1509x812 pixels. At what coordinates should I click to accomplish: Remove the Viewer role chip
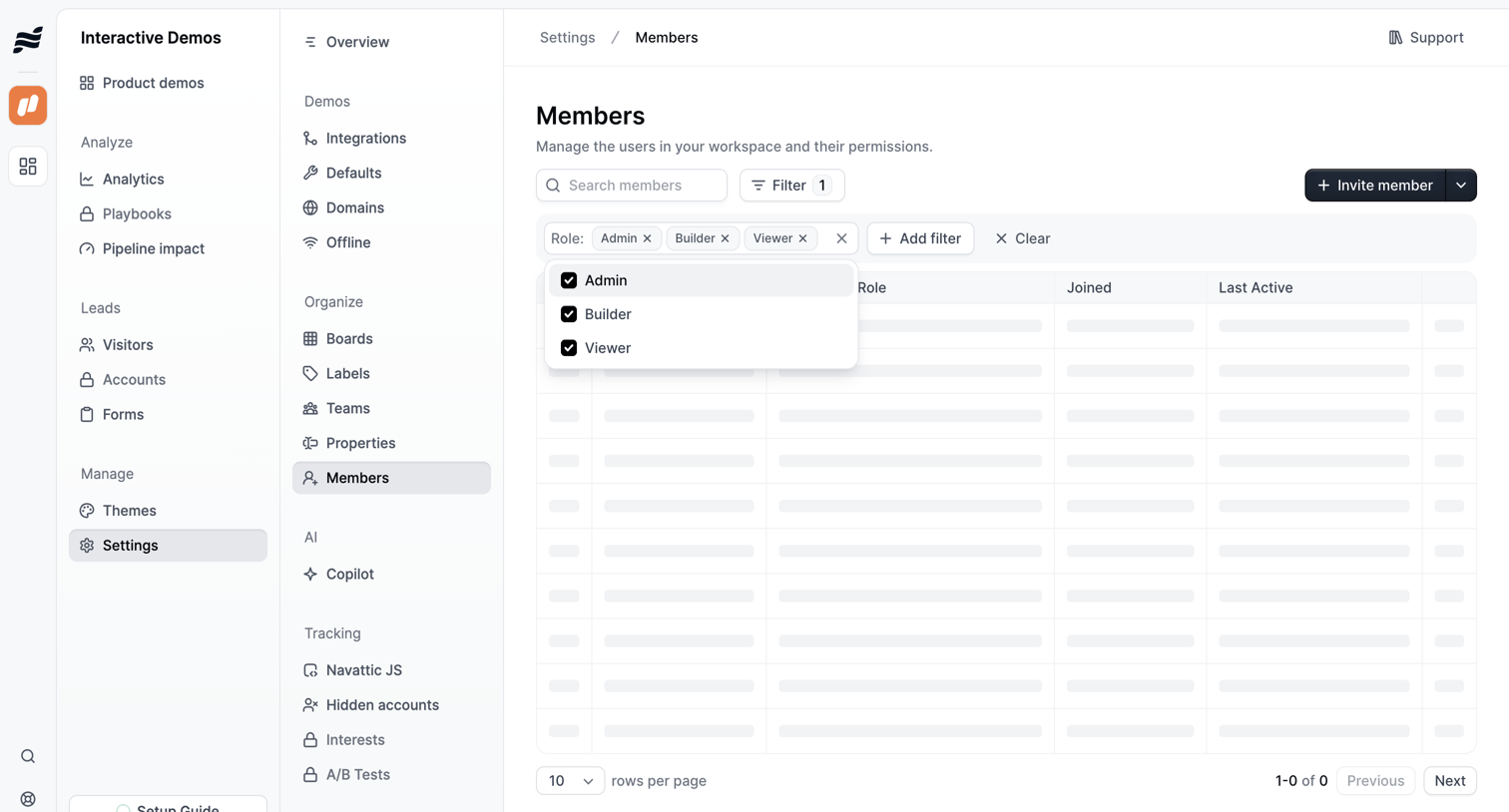pyautogui.click(x=803, y=238)
